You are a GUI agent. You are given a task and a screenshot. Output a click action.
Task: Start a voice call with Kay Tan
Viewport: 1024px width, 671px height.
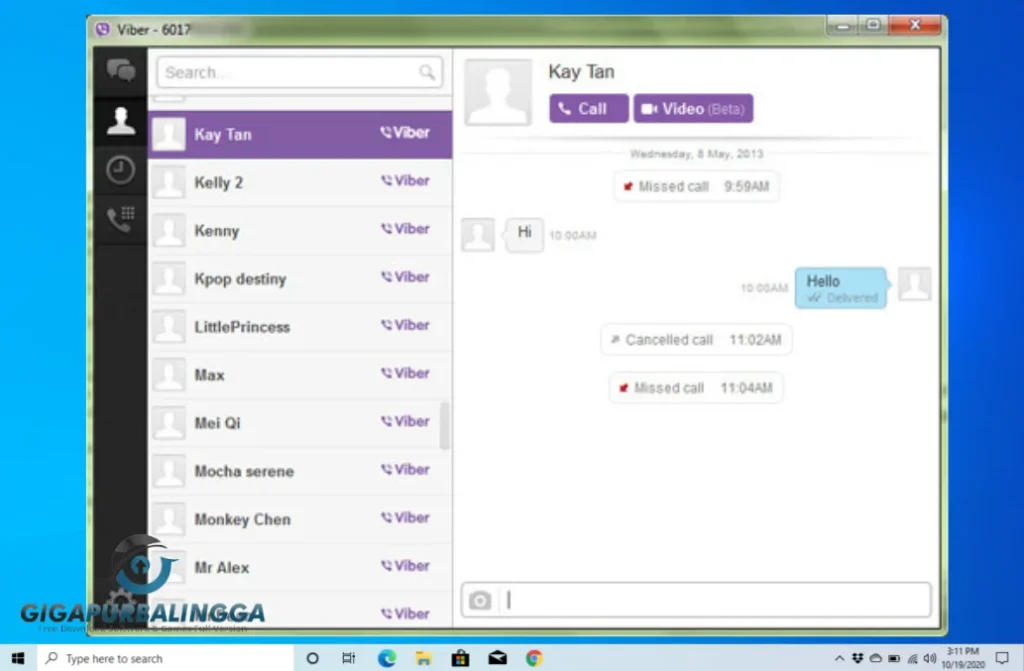pos(588,108)
